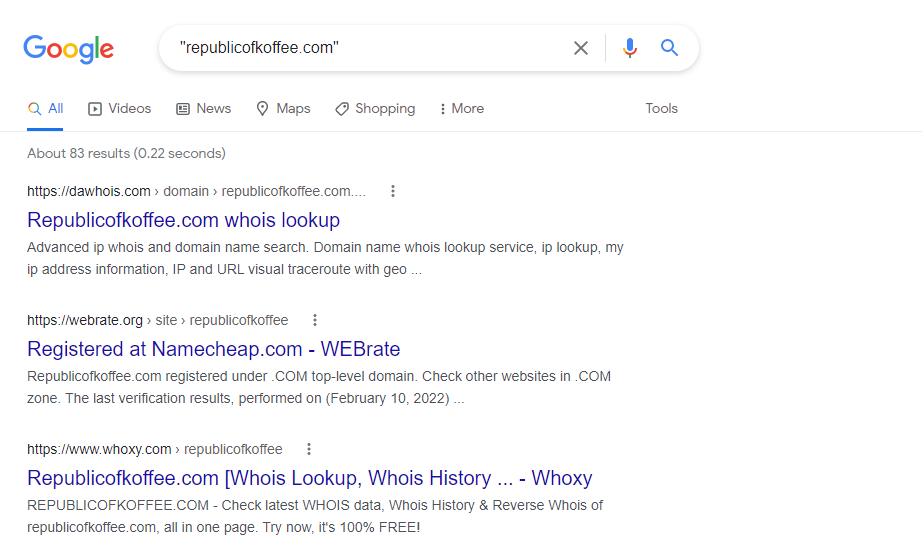Select the All results tab
The width and height of the screenshot is (924, 557).
(46, 108)
